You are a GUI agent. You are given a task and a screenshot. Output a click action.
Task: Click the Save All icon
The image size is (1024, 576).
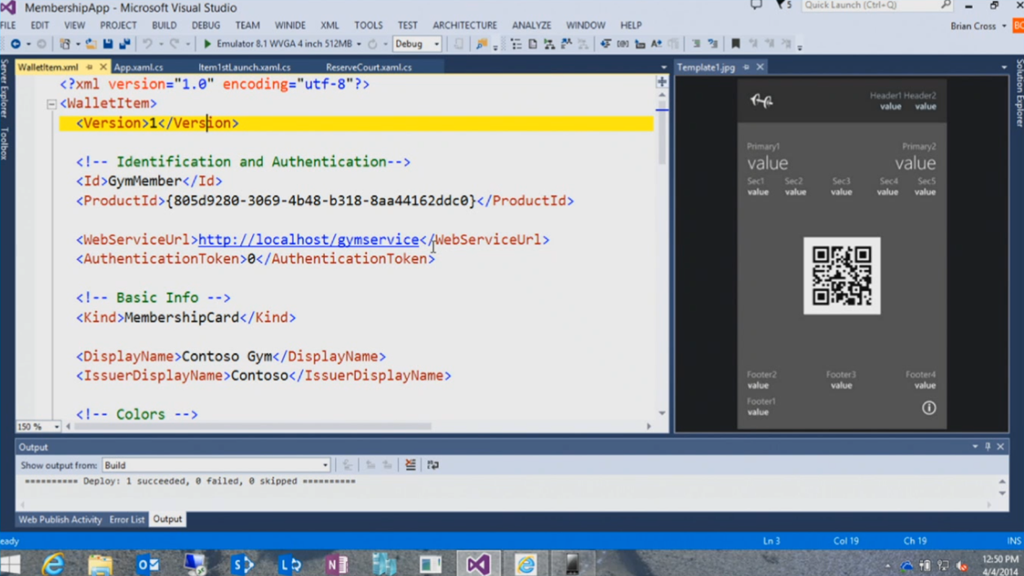point(124,44)
